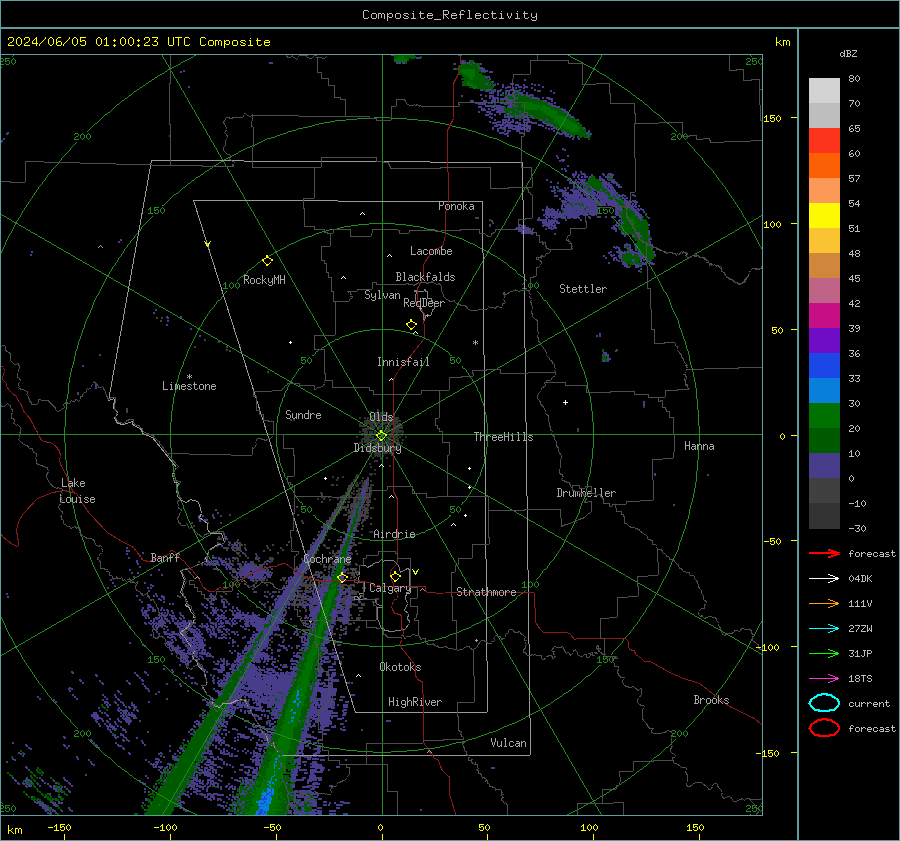Click the yellow diamond marker near RockyMH
This screenshot has width=900, height=841.
267,261
